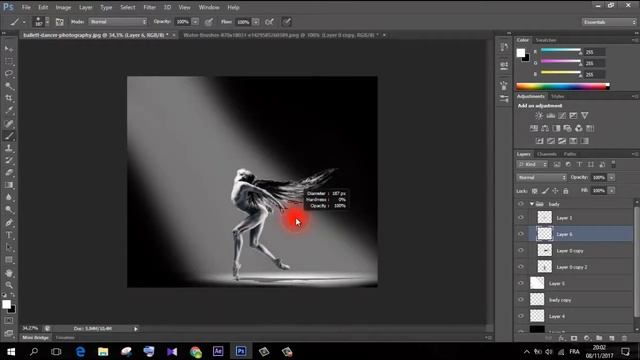The height and width of the screenshot is (360, 640).
Task: Select the Zoom tool
Action: coord(9,285)
